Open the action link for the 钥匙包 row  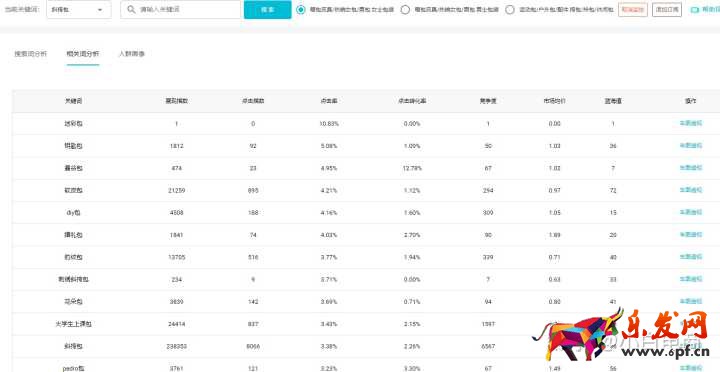691,146
